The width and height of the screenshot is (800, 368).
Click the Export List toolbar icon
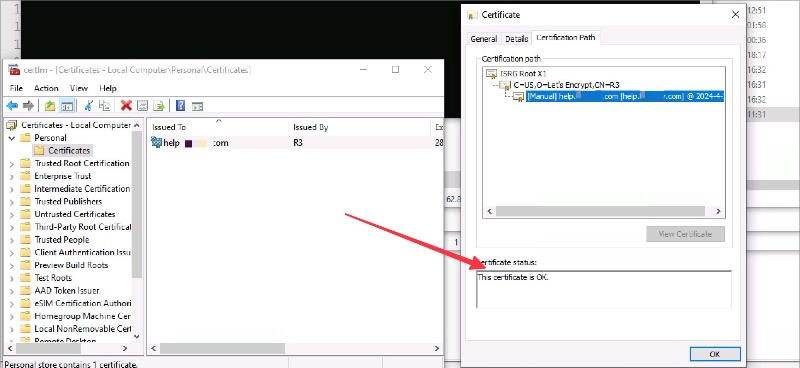[159, 106]
